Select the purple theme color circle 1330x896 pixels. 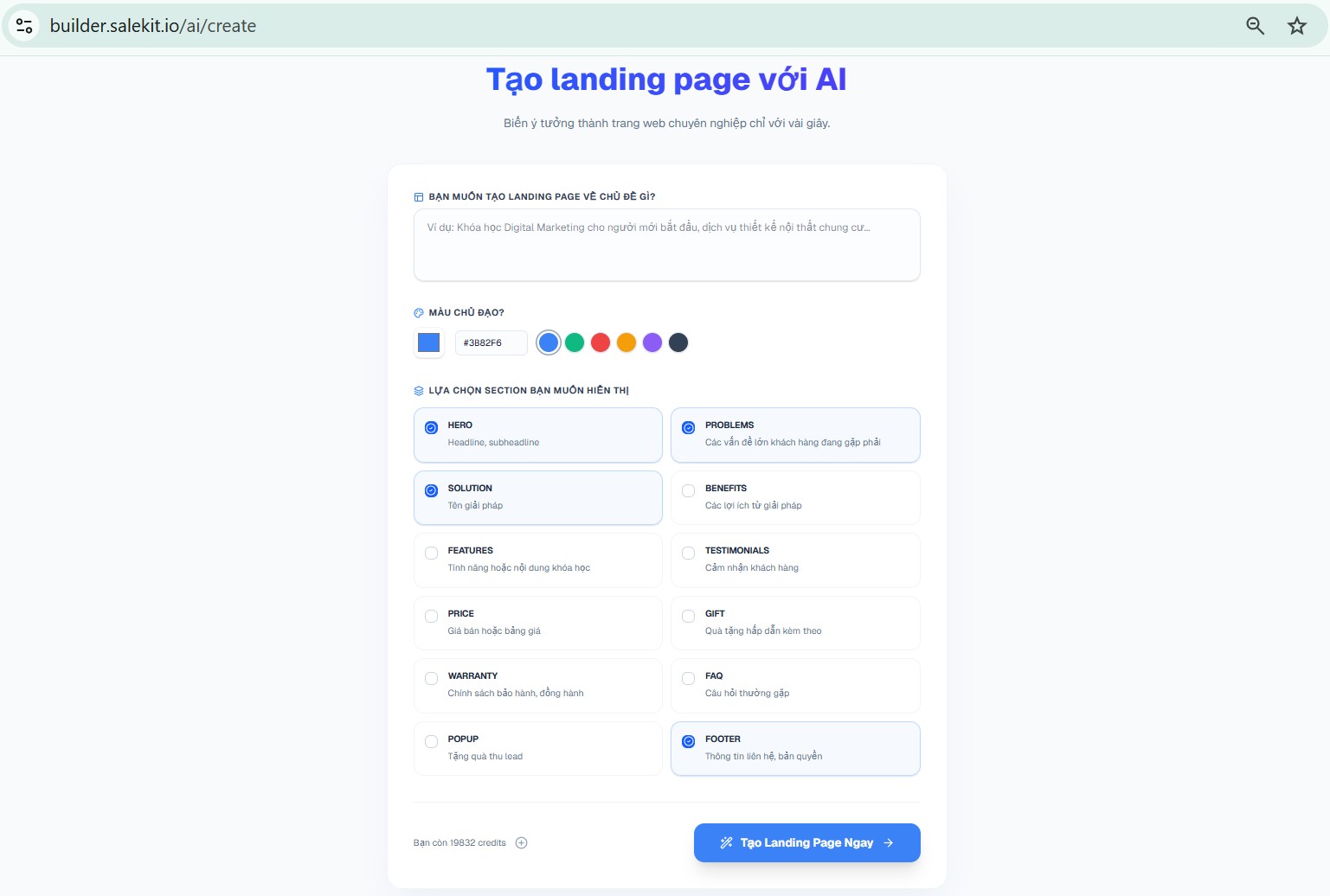pyautogui.click(x=652, y=342)
